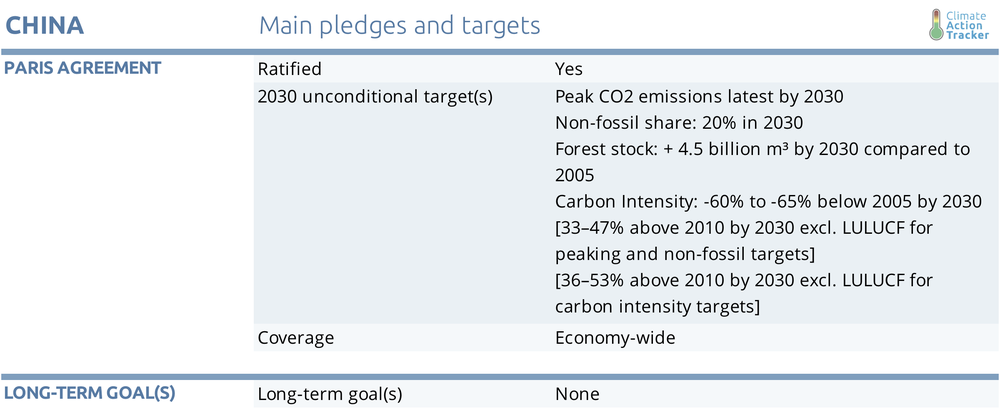Click the carbon intensity targets] closing line

pyautogui.click(x=658, y=306)
